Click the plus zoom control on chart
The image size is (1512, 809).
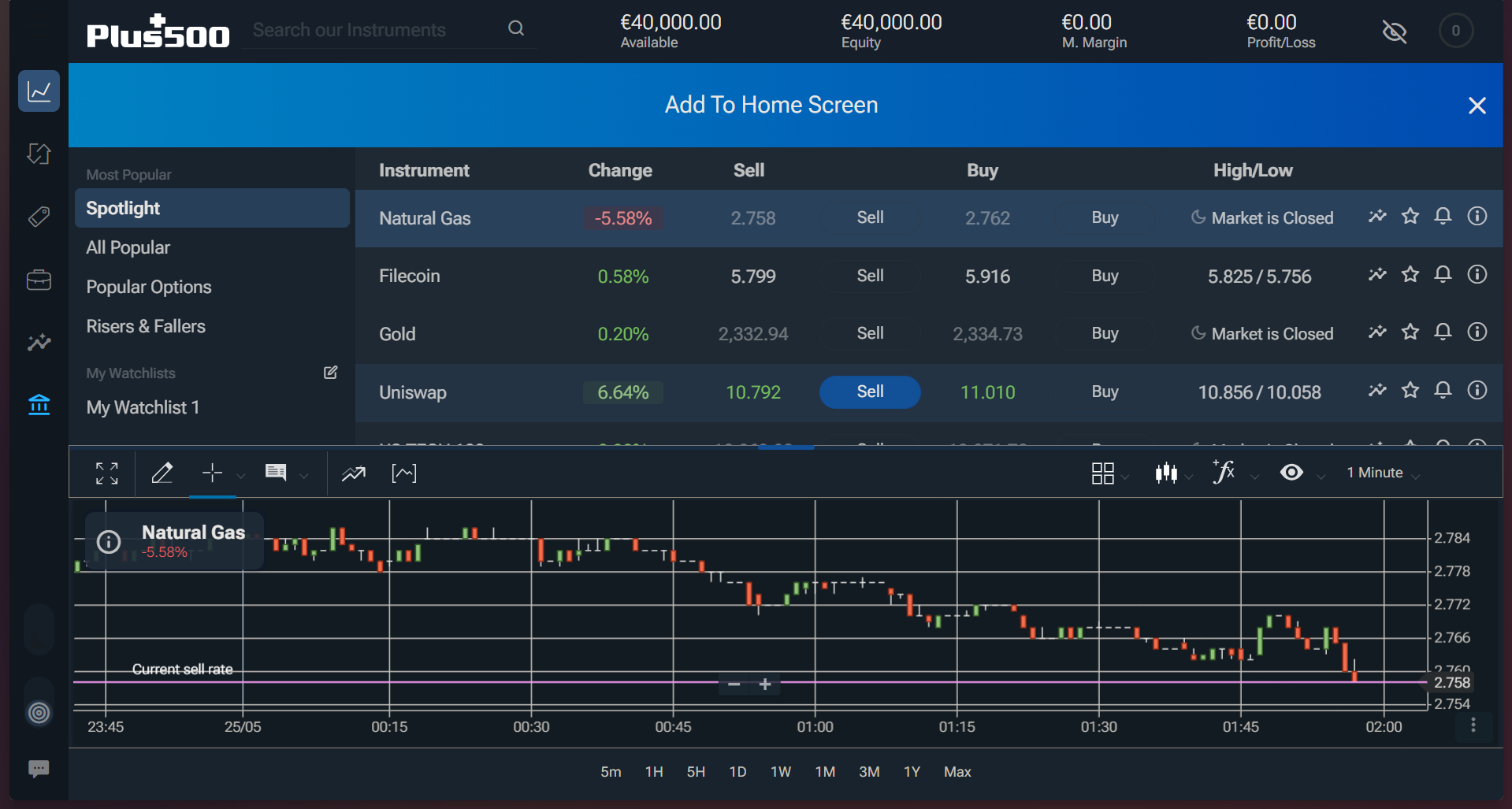(x=765, y=685)
